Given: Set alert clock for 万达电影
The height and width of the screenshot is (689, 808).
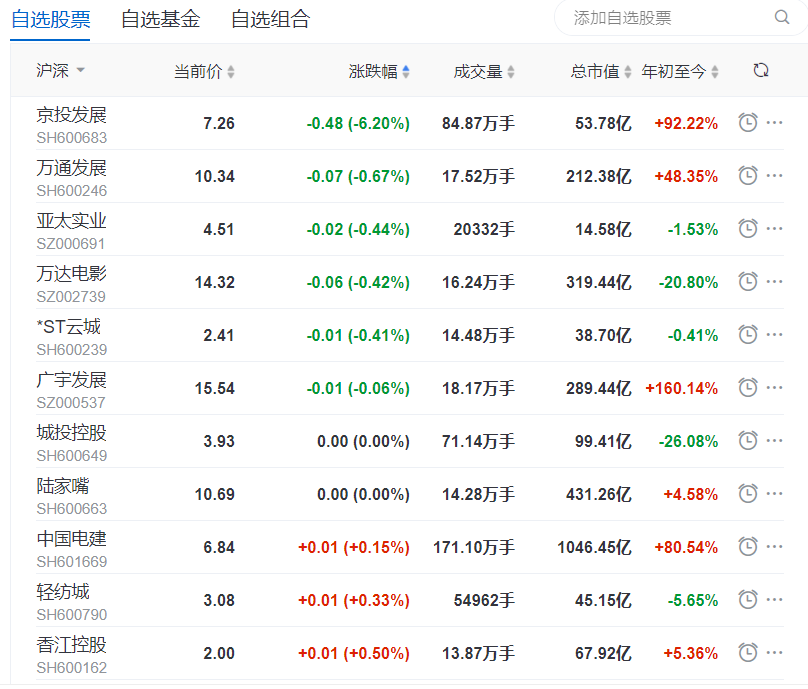Looking at the screenshot, I should coord(748,281).
